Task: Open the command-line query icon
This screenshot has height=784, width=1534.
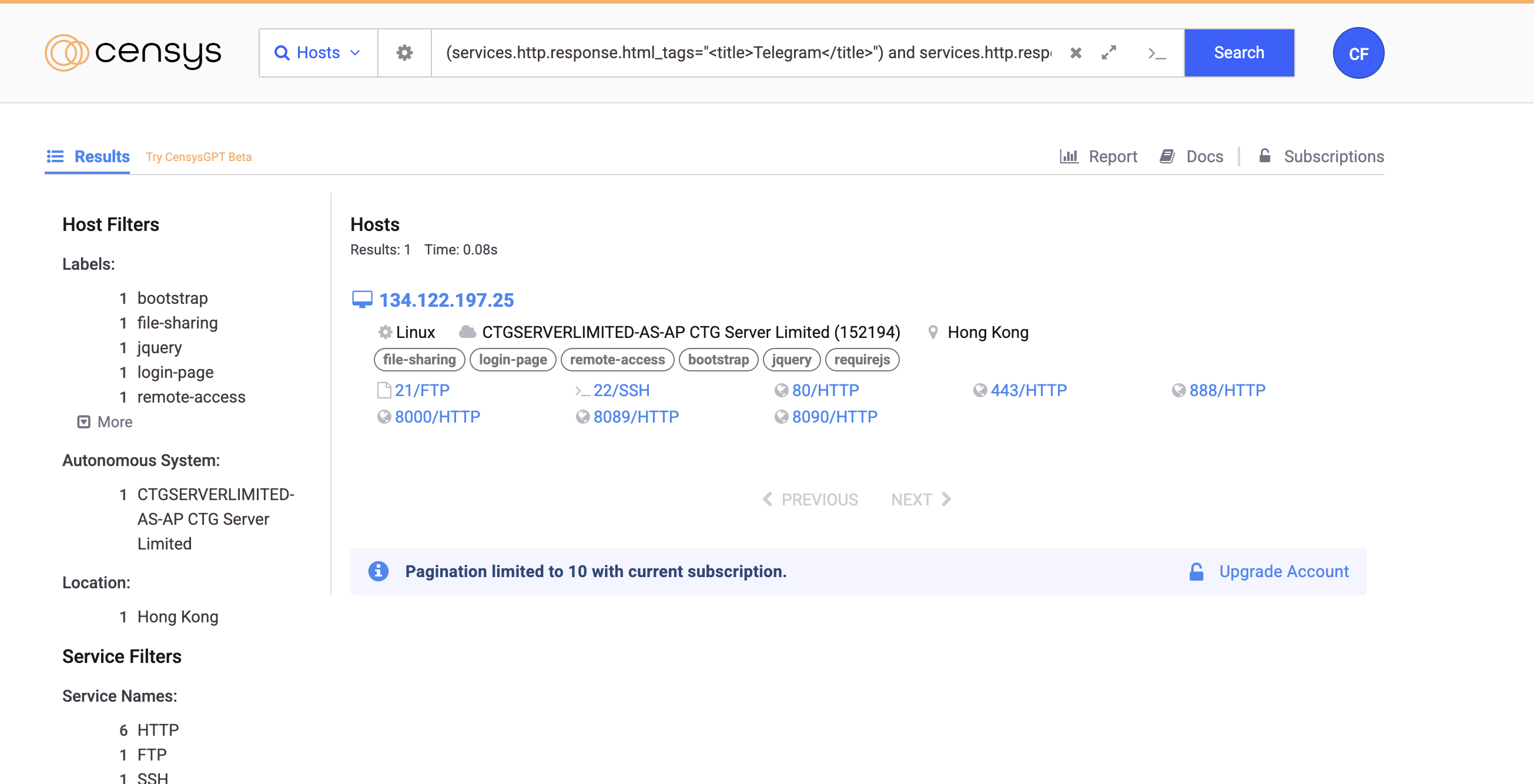Action: (x=1157, y=53)
